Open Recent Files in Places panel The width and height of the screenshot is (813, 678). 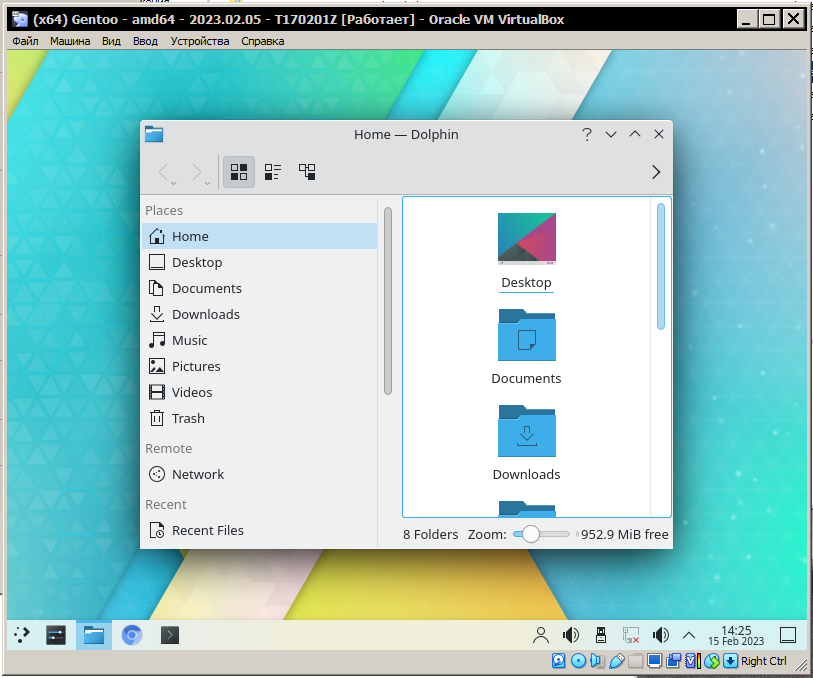pos(260,530)
